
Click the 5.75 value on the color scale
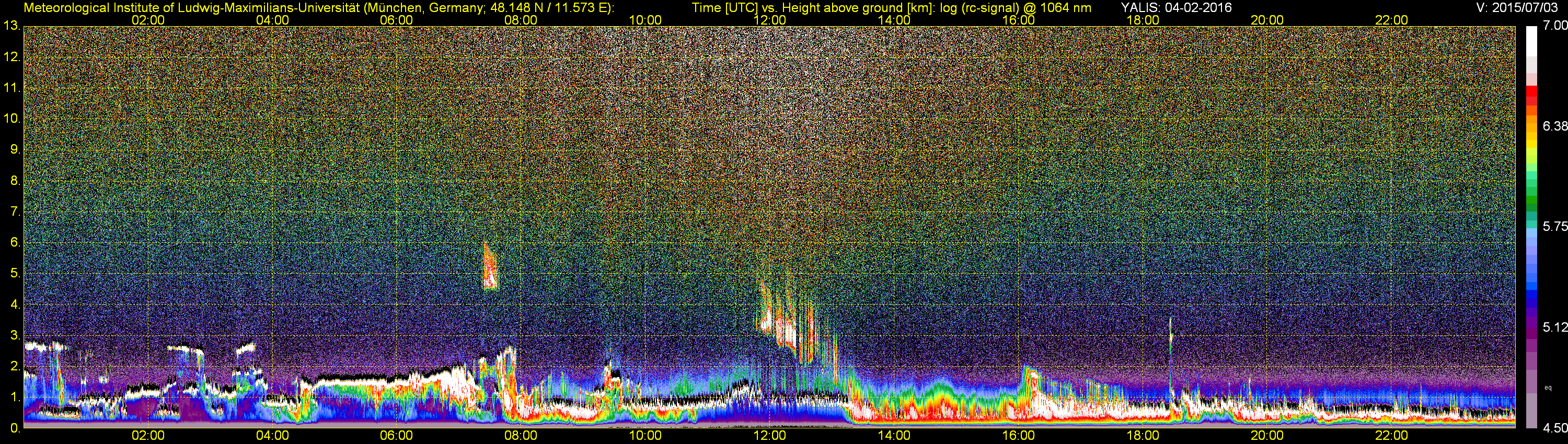pos(1554,226)
